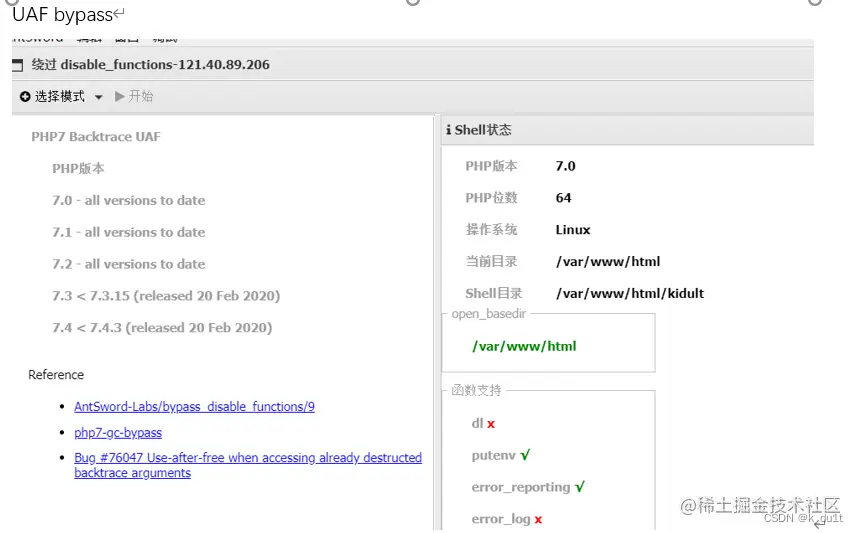Click the Shell状态 info icon

[449, 130]
